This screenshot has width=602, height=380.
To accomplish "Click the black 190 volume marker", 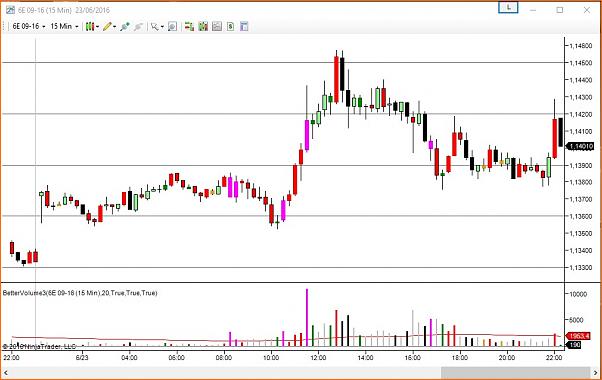I will pyautogui.click(x=574, y=345).
